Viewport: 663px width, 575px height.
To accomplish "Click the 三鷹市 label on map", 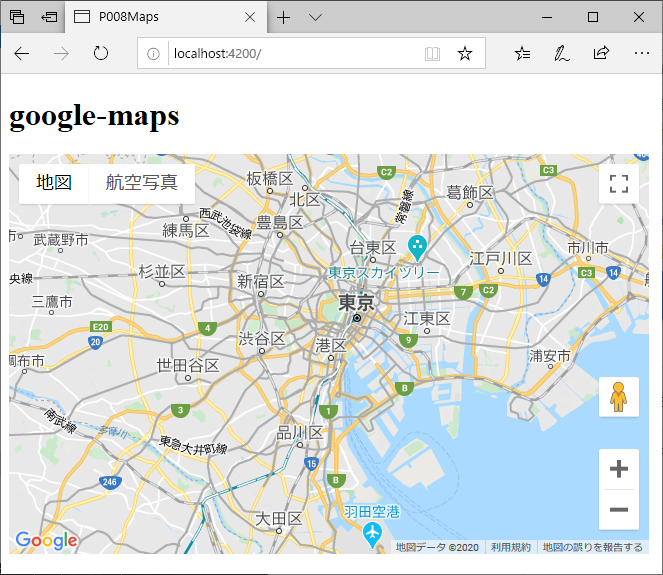I will [x=52, y=302].
